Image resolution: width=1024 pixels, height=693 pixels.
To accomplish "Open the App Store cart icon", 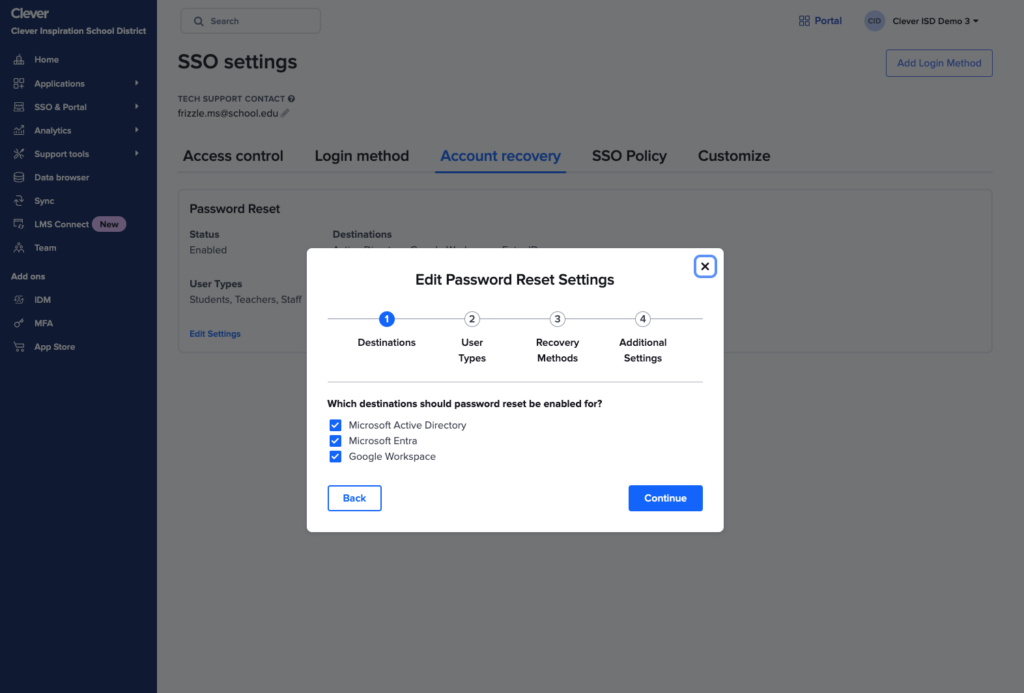I will (19, 347).
